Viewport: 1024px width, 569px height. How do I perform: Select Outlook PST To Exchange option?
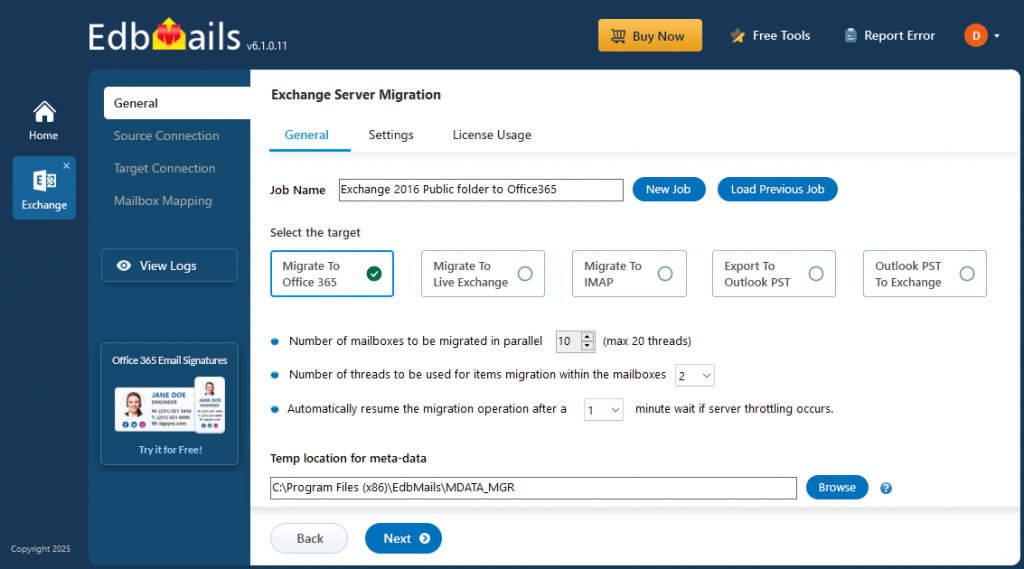click(924, 274)
